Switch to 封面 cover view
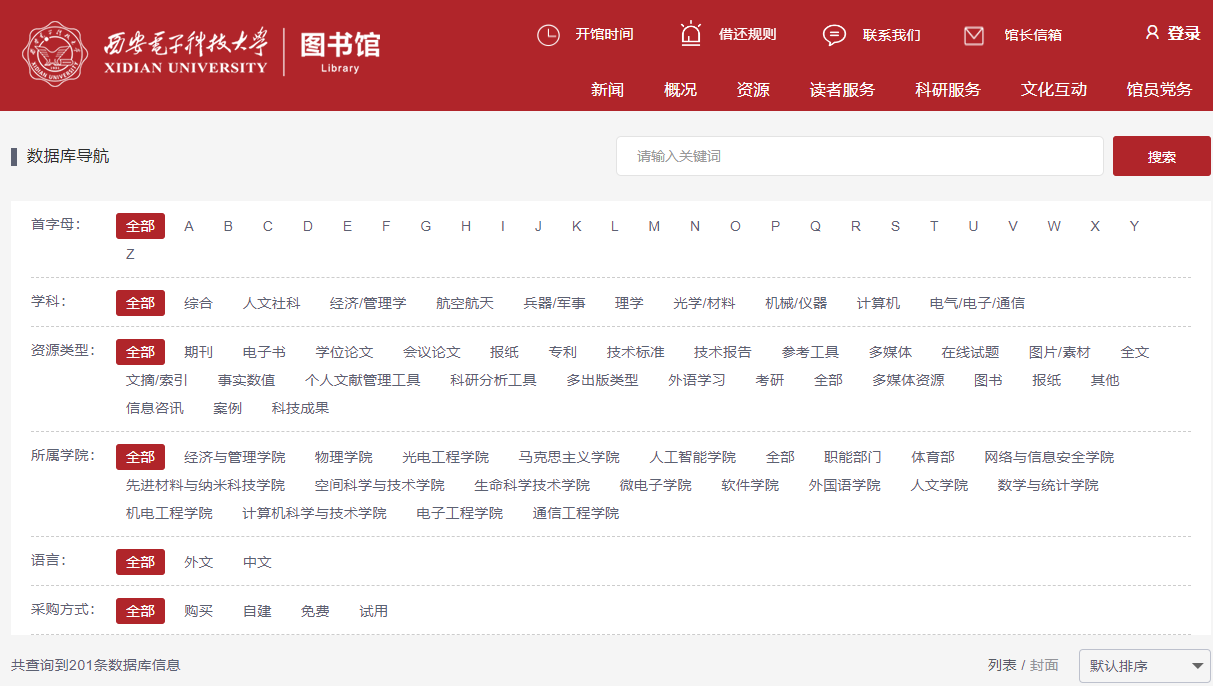The width and height of the screenshot is (1213, 686). (x=1044, y=665)
